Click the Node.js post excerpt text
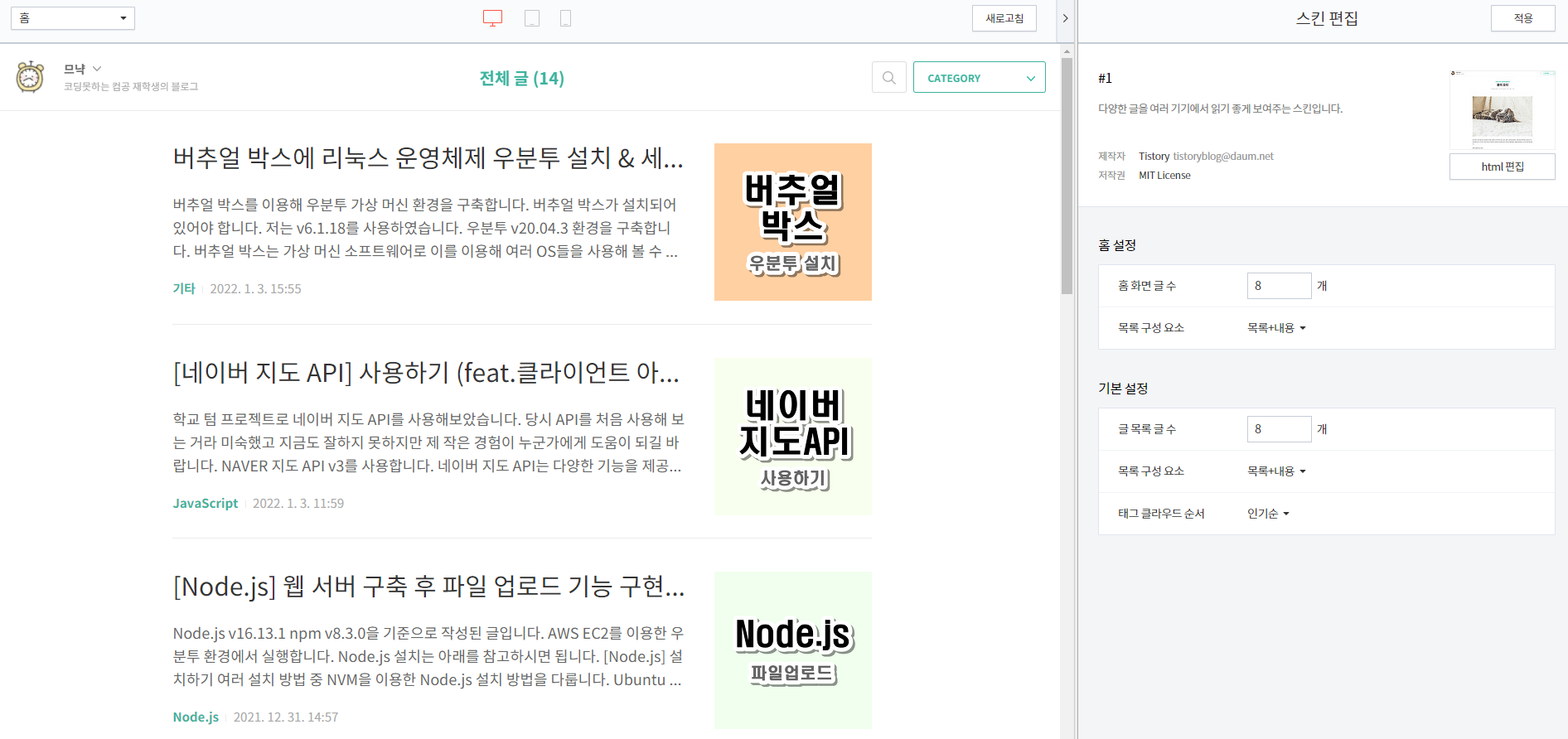Viewport: 1568px width, 739px height. point(428,656)
